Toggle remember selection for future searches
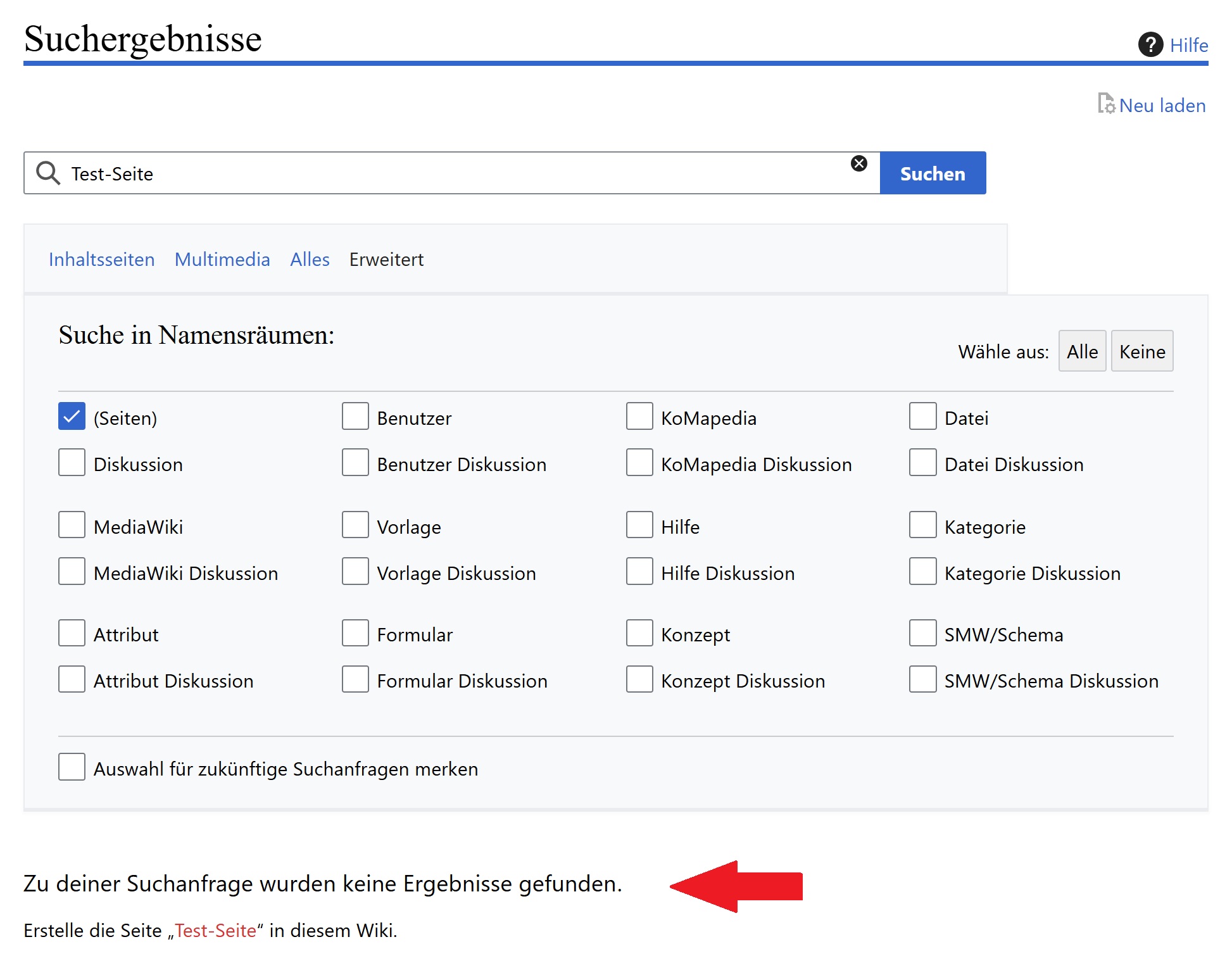The image size is (1232, 975). point(72,767)
